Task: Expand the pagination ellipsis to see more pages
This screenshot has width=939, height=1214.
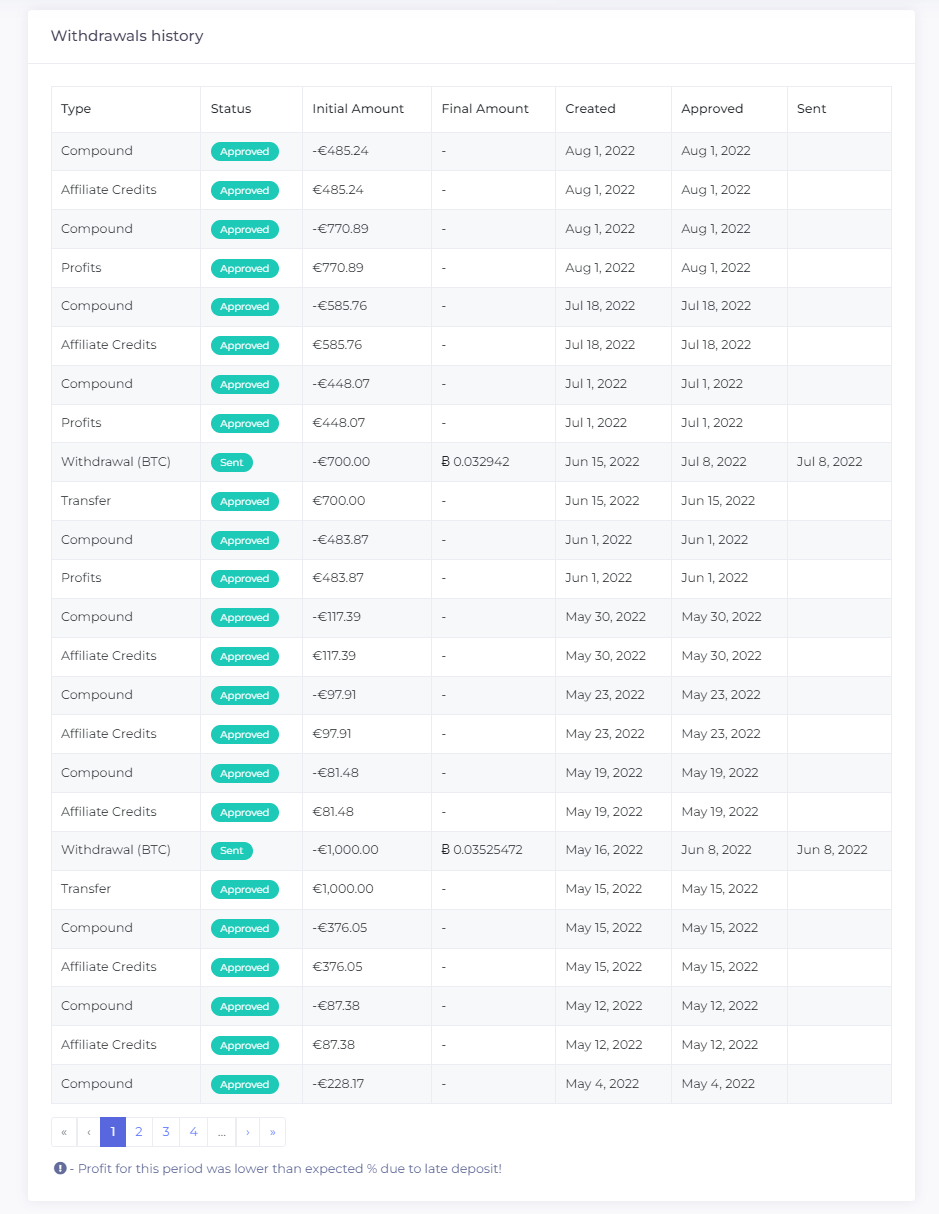Action: point(221,1131)
